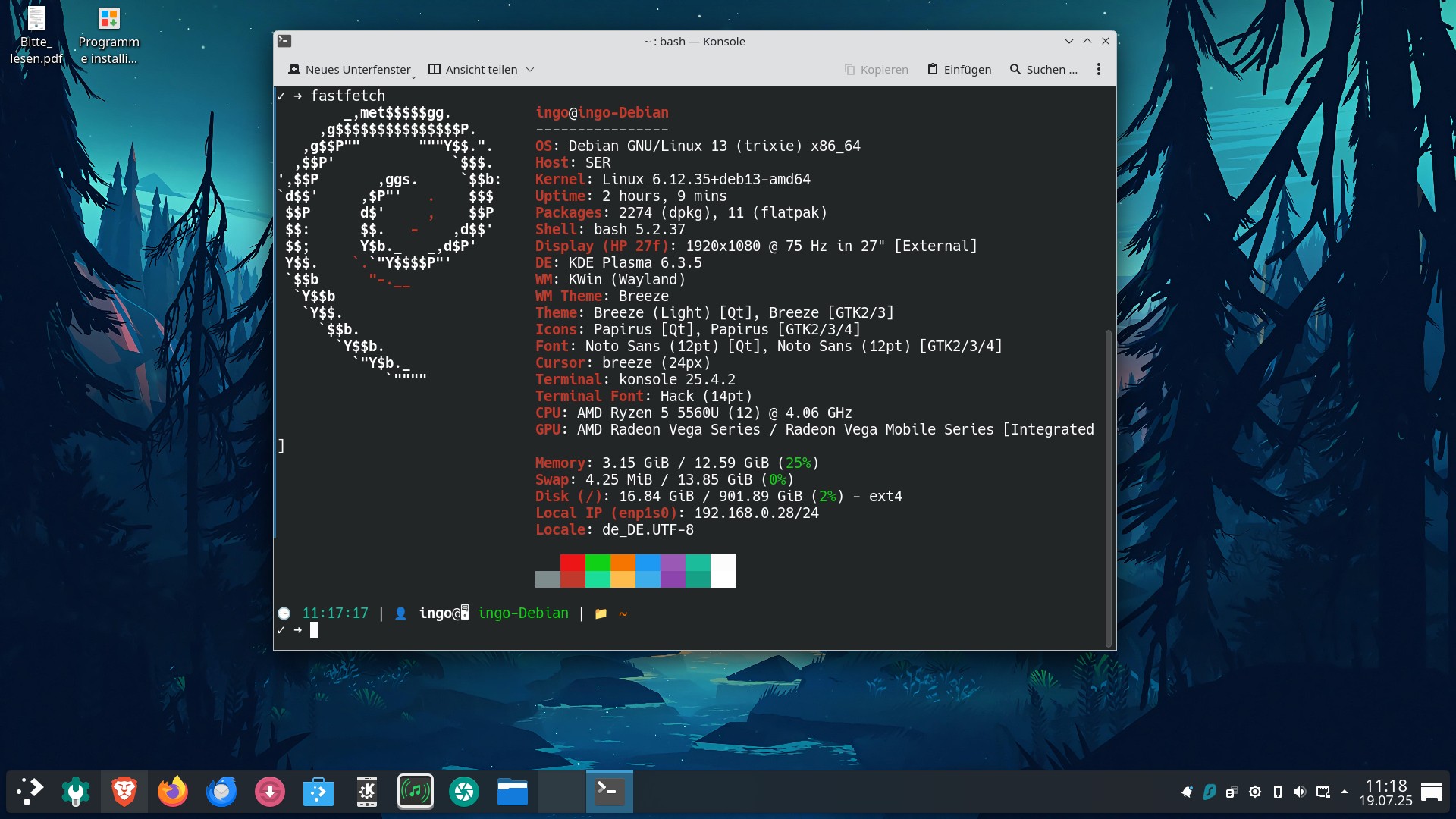
Task: Open the KDE application launcher
Action: pos(30,792)
